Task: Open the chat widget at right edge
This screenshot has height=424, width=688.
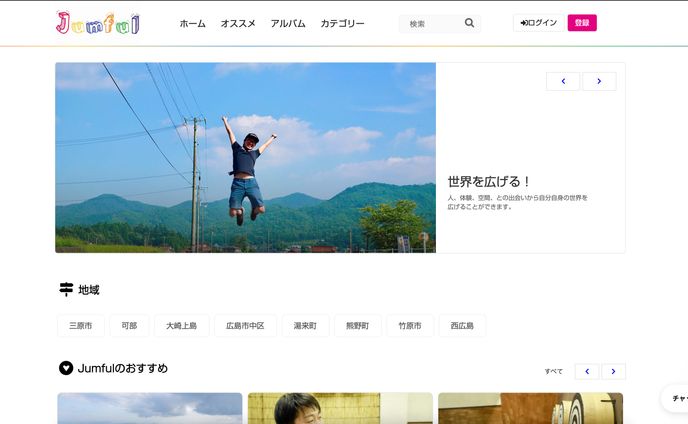Action: (x=676, y=398)
